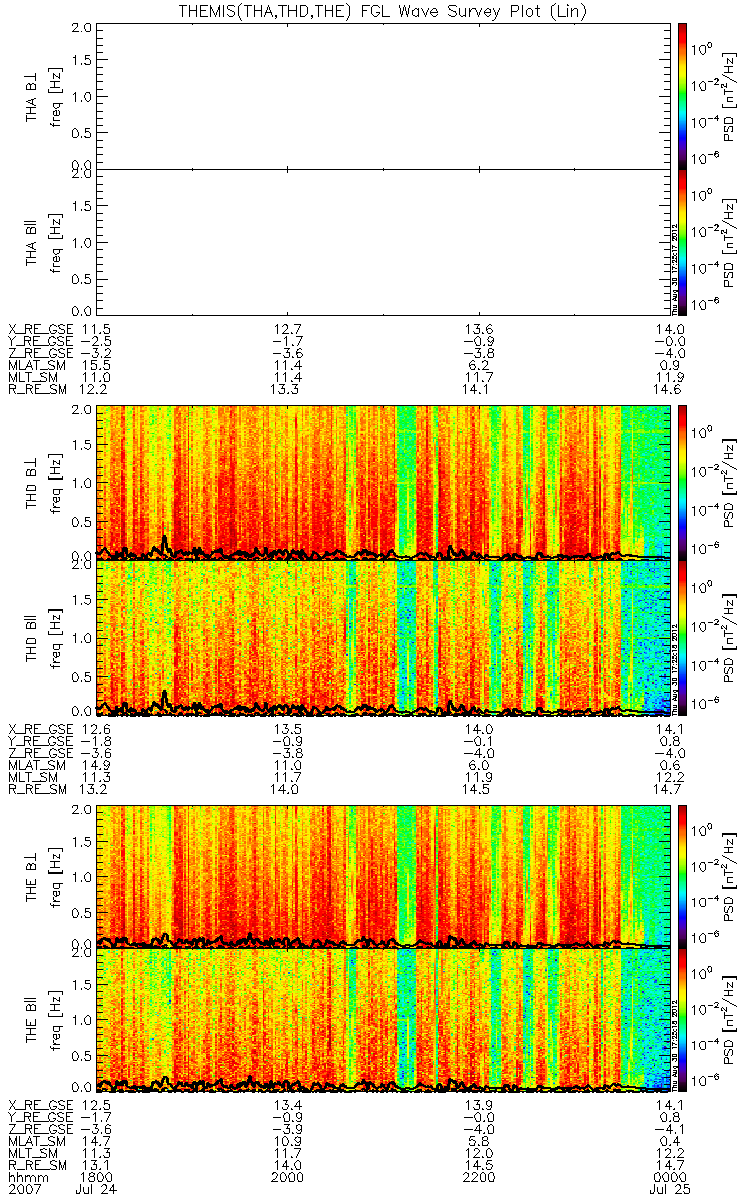Click the 'THD B⊥' vertical axis label
This screenshot has height=1200, width=750.
tap(32, 482)
